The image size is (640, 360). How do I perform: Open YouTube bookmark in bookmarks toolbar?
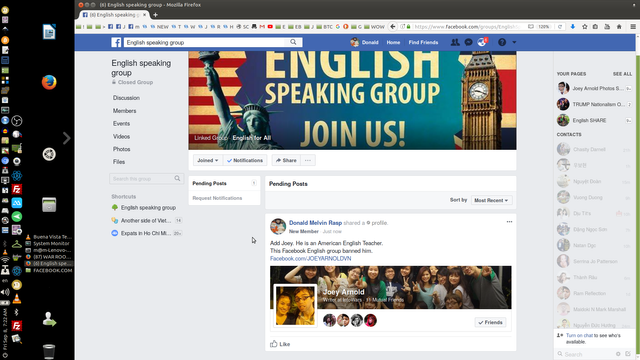[270, 27]
